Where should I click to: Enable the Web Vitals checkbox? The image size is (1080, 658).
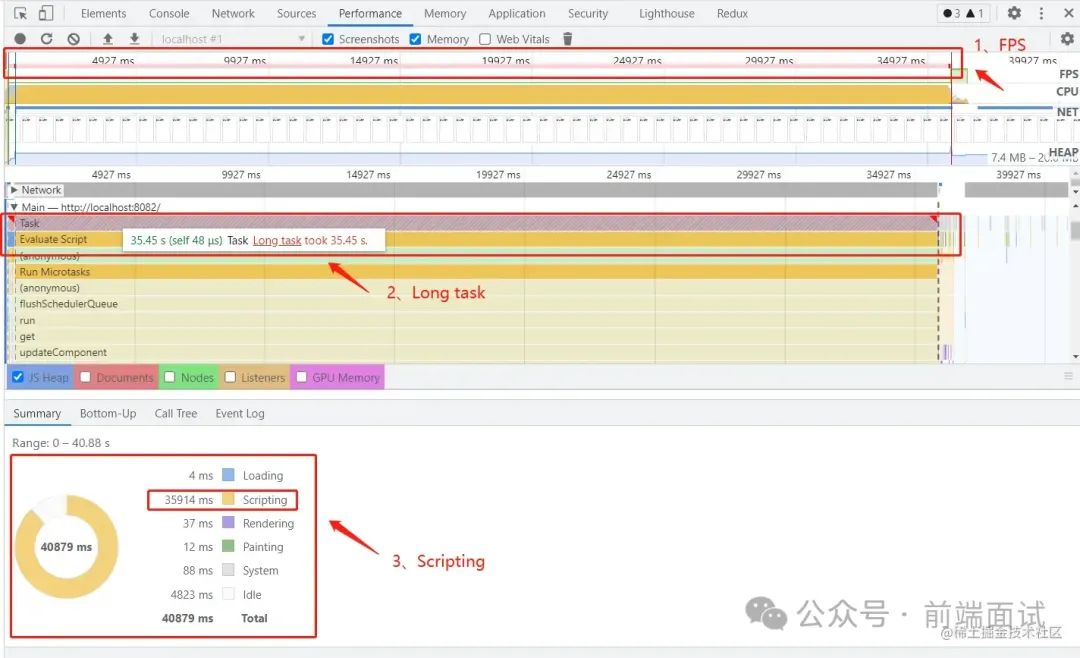(485, 39)
